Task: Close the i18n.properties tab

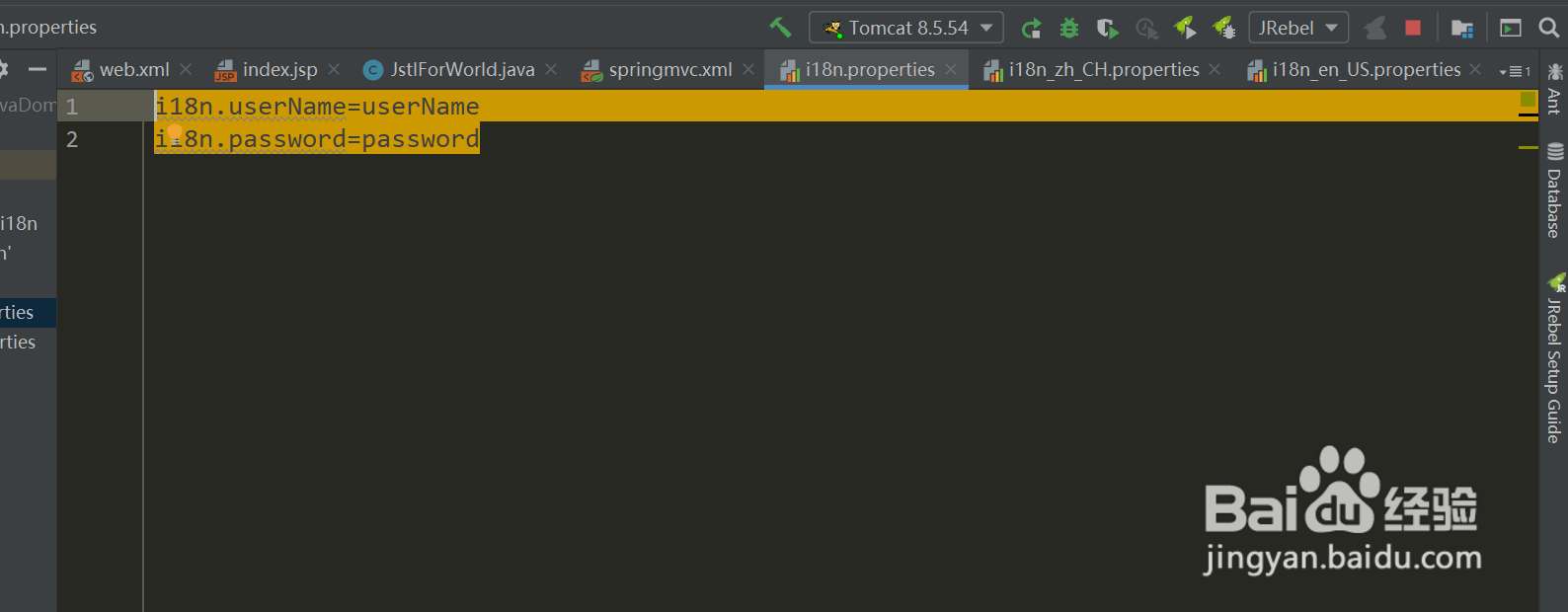Action: [951, 69]
